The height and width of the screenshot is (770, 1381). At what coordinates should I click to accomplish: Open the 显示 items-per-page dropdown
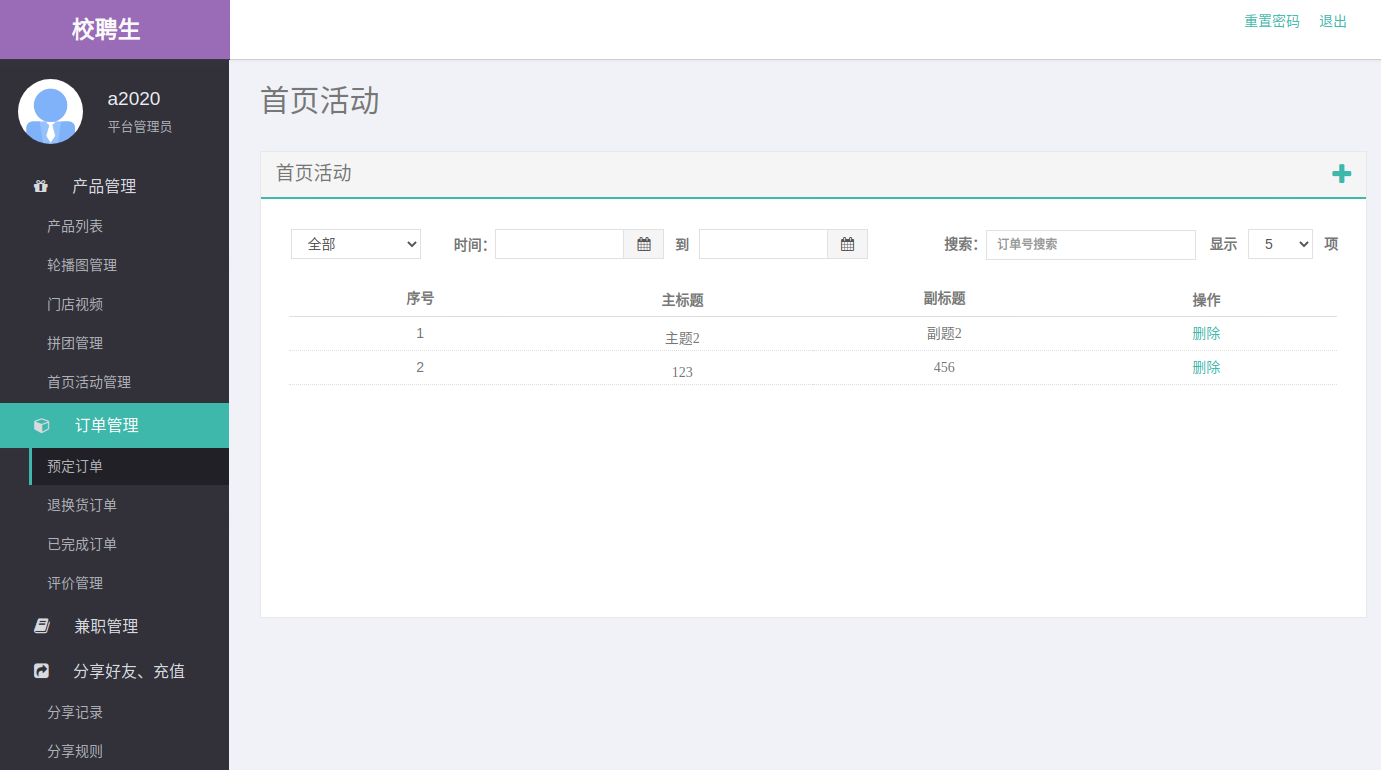point(1279,244)
